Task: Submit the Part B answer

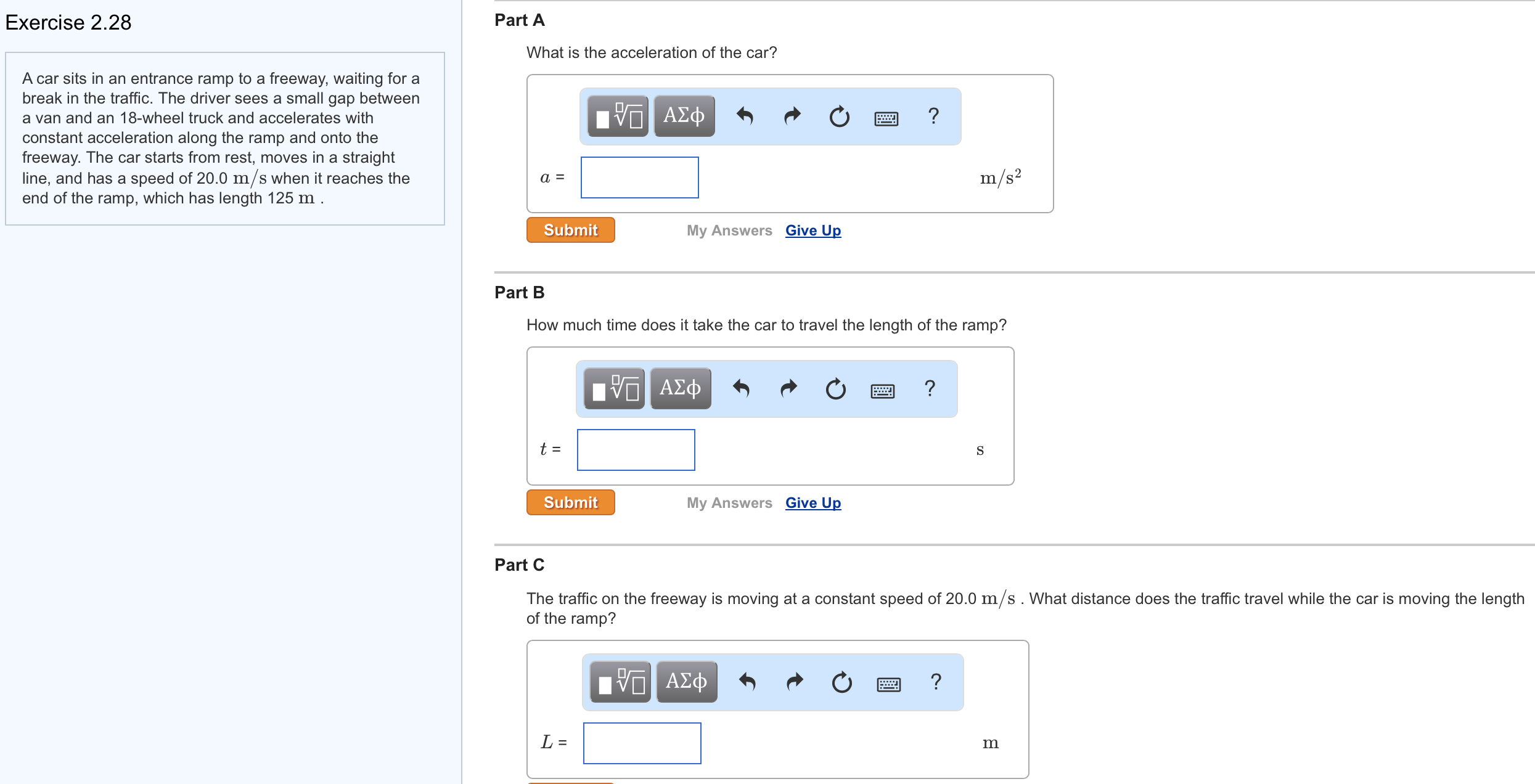Action: (x=570, y=502)
